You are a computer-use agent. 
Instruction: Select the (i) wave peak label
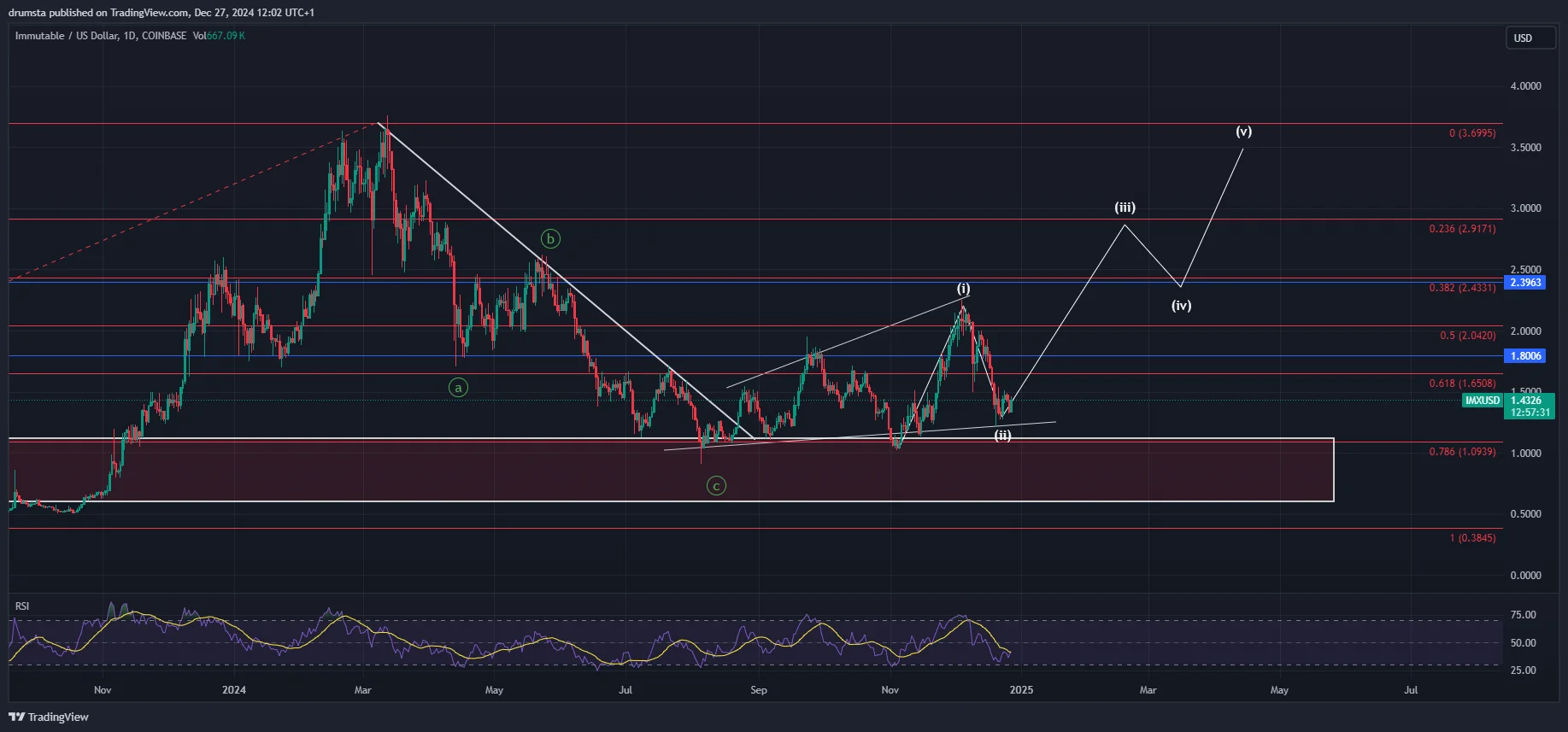click(963, 289)
